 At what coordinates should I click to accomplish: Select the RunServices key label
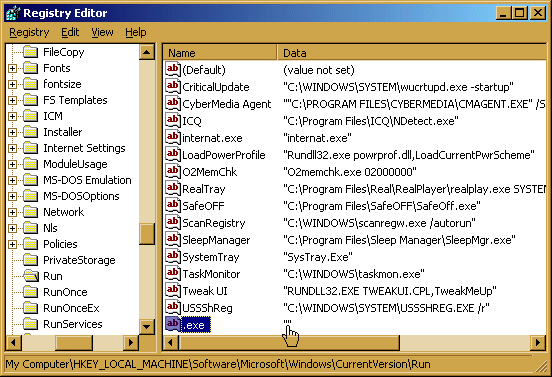[73, 324]
